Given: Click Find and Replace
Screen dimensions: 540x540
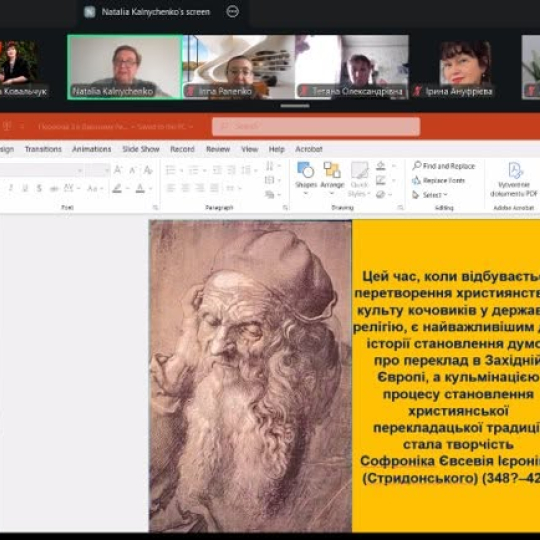Looking at the screenshot, I should point(444,166).
